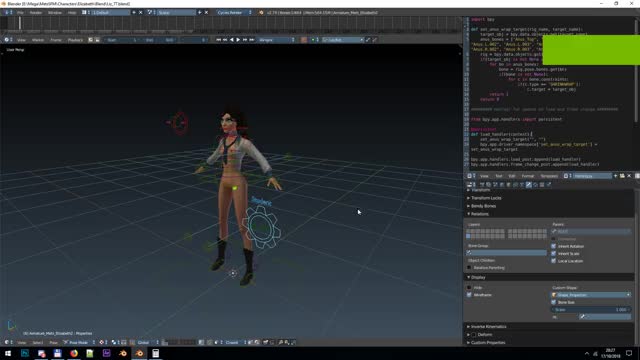Screen dimensions: 640x360
Task: Open Firefox from the taskbar
Action: 74,353
